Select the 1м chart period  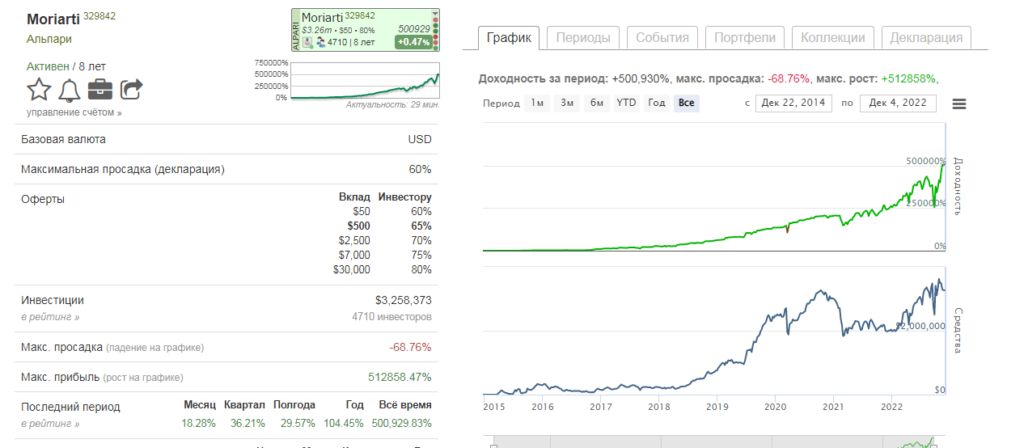tap(537, 103)
